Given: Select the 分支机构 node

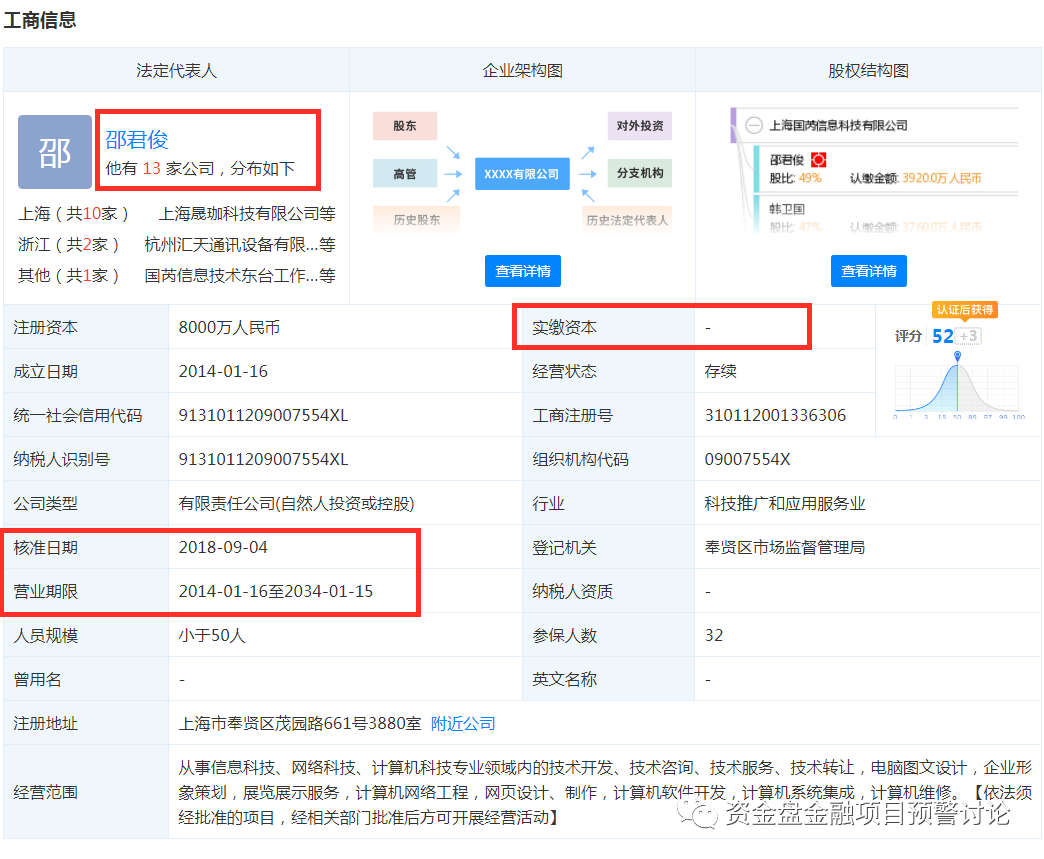Looking at the screenshot, I should [642, 173].
